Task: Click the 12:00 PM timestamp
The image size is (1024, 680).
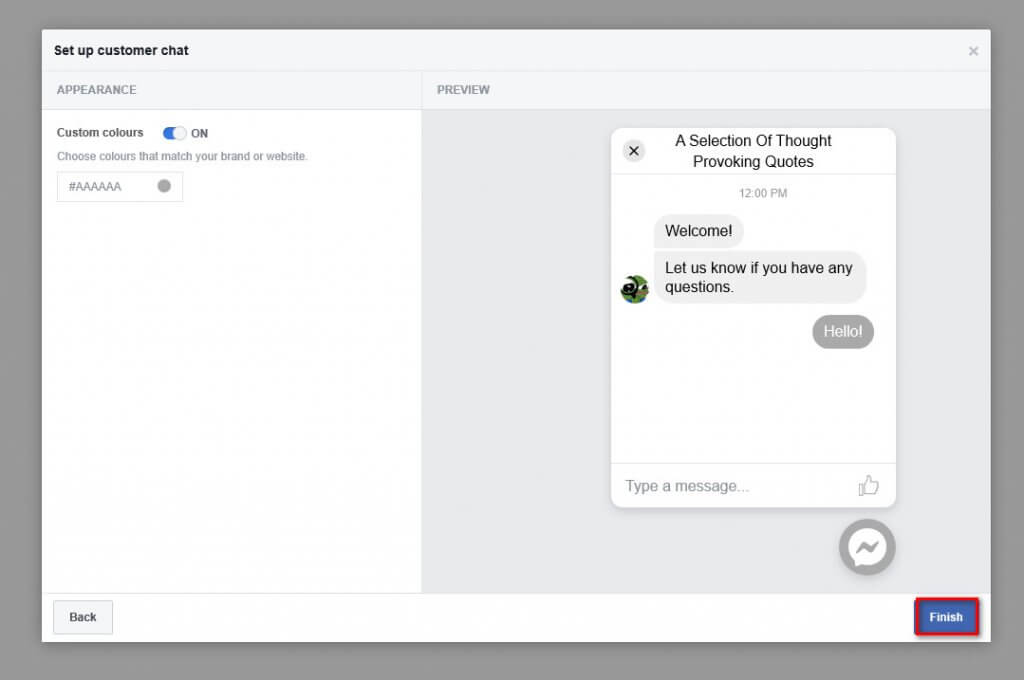Action: pos(763,193)
